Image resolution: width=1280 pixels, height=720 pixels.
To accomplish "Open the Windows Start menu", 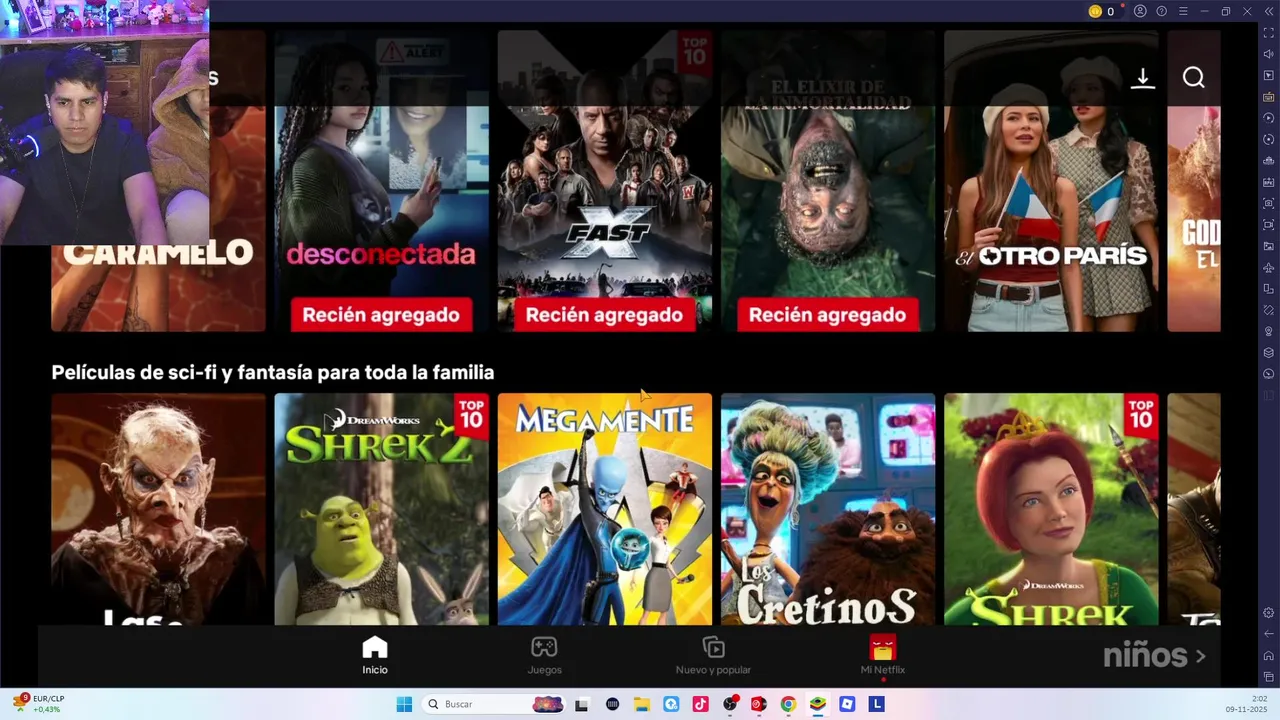I will (404, 704).
